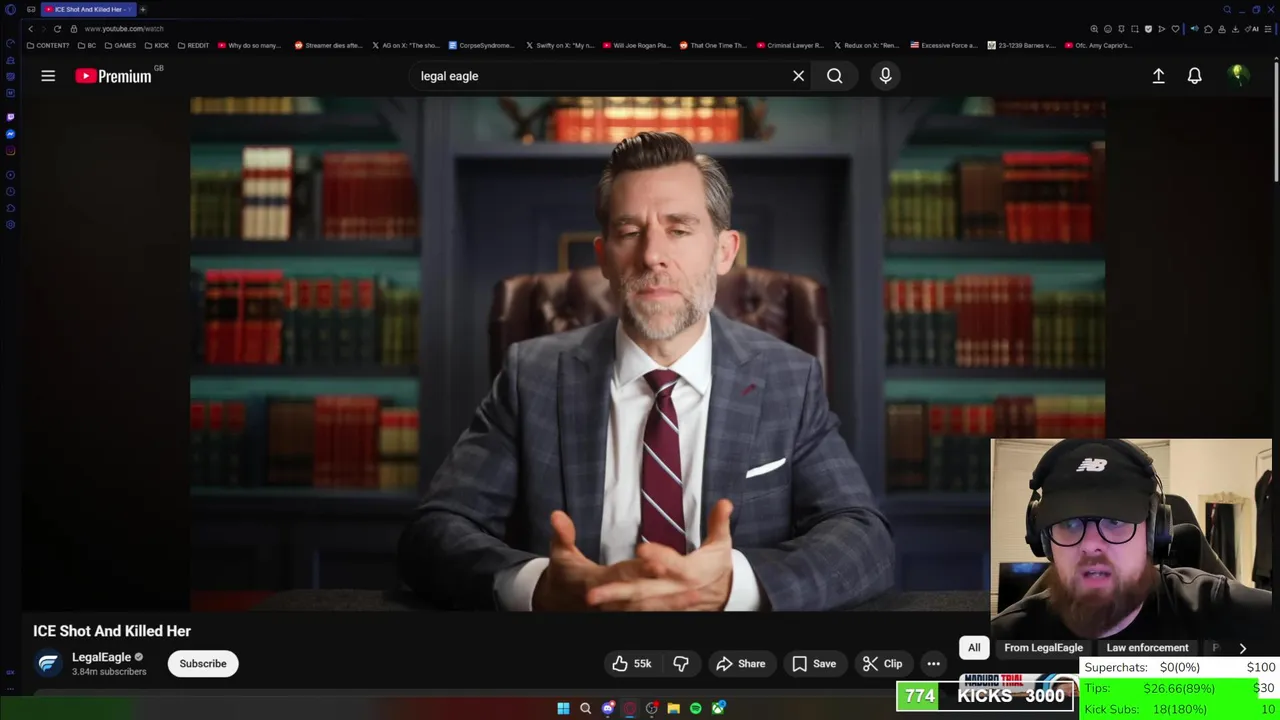Open the sidebar history clock icon

click(11, 191)
